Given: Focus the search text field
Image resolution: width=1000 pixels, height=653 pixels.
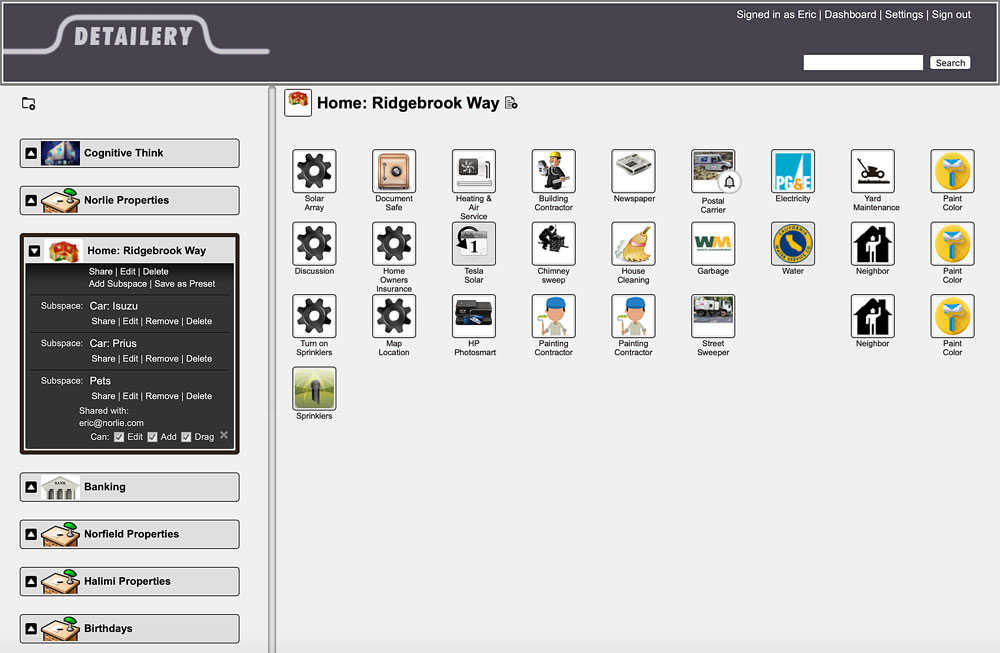Looking at the screenshot, I should [x=863, y=63].
